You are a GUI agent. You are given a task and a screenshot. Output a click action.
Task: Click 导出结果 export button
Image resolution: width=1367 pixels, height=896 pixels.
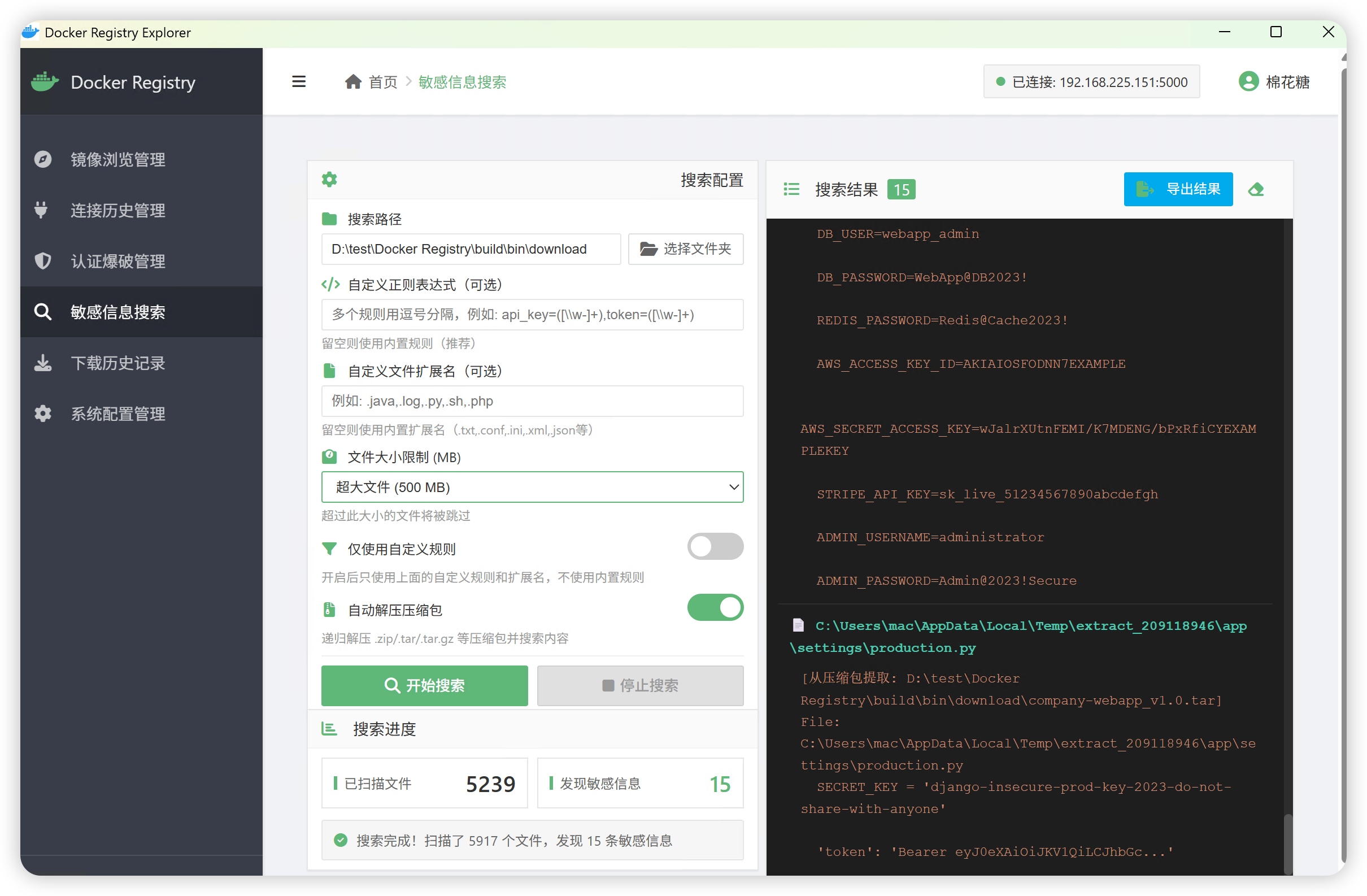point(1178,189)
